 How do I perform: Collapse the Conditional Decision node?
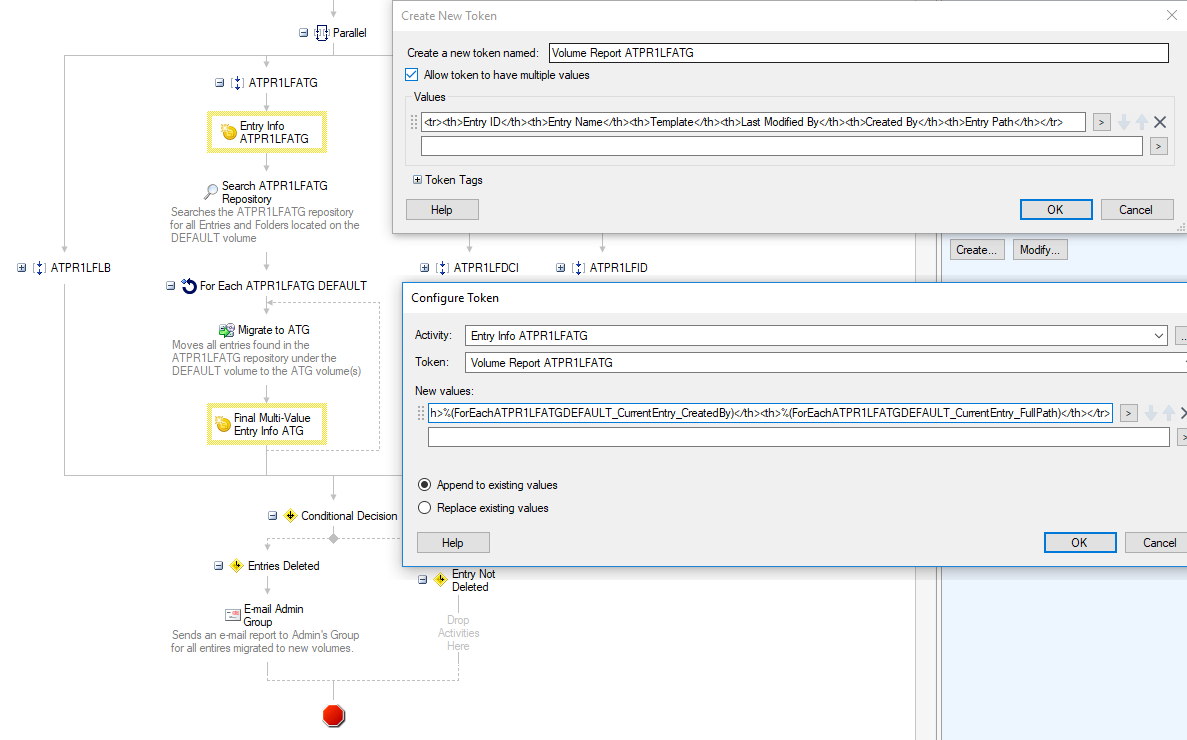(x=273, y=515)
